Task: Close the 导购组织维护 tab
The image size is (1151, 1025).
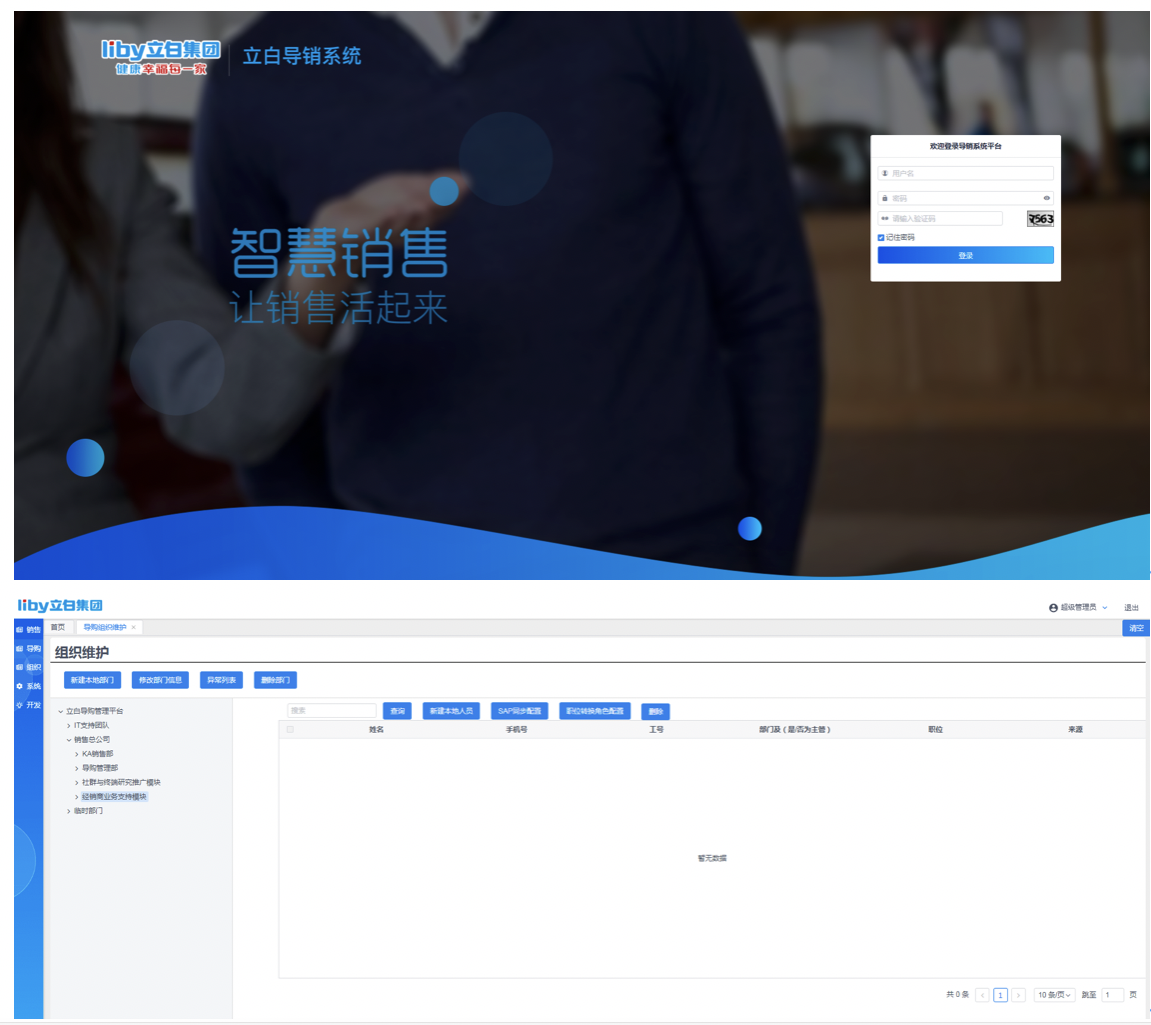Action: tap(134, 628)
